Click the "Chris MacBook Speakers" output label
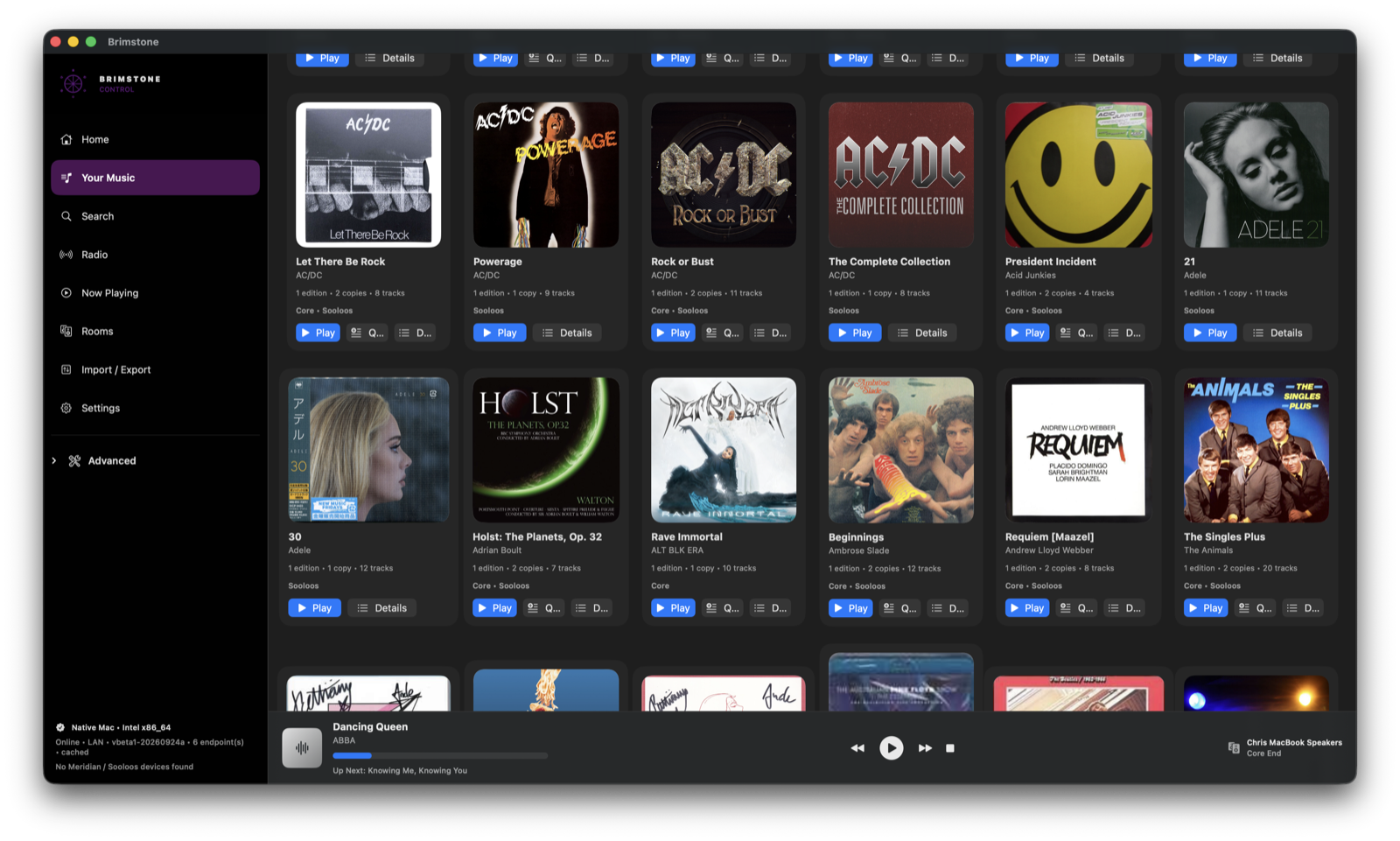The height and width of the screenshot is (841, 1400). coord(1294,743)
